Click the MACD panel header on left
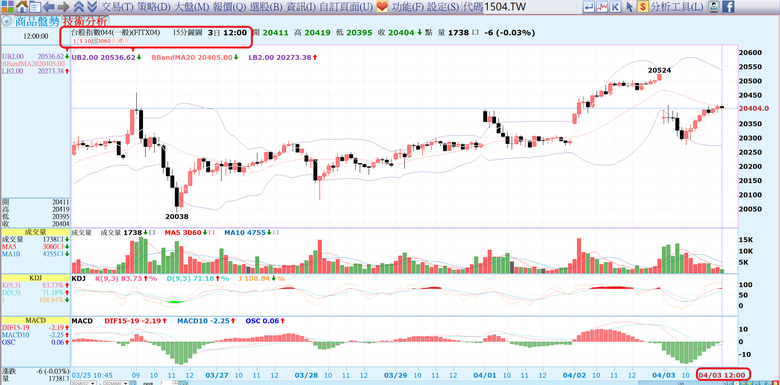This screenshot has width=780, height=385. coord(35,321)
